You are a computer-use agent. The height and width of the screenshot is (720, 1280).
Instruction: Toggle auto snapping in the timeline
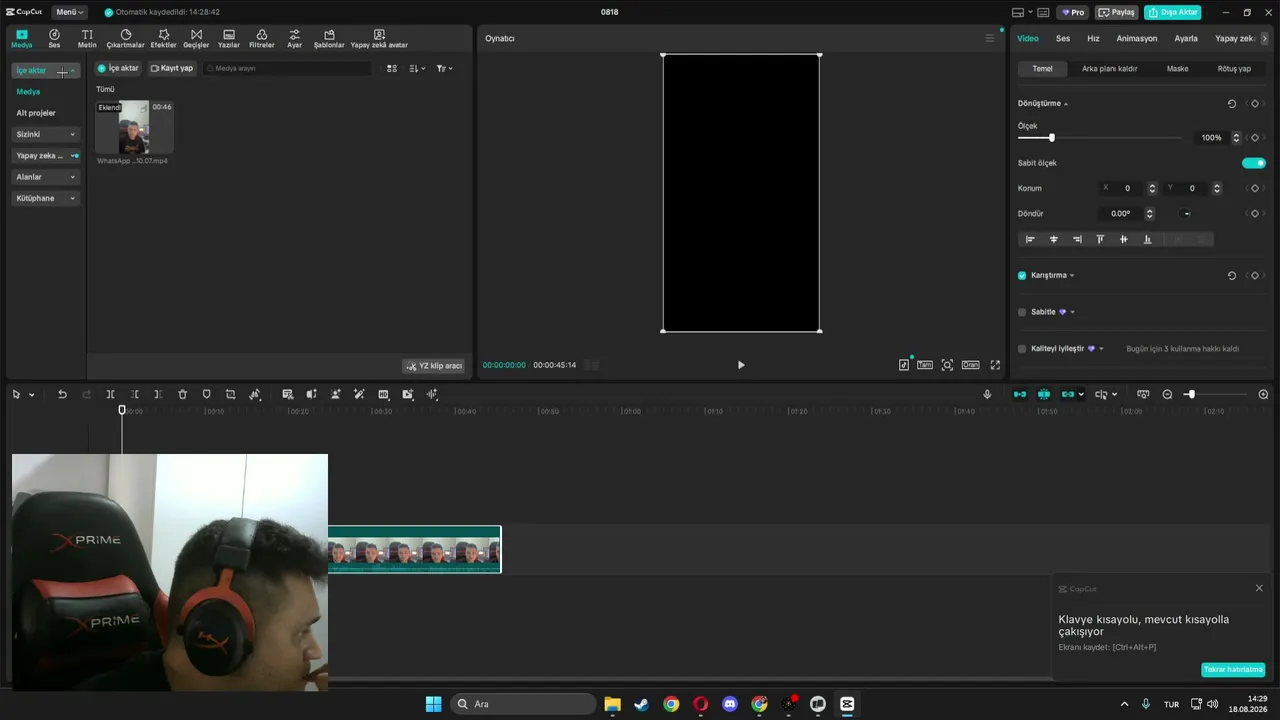tap(1044, 395)
